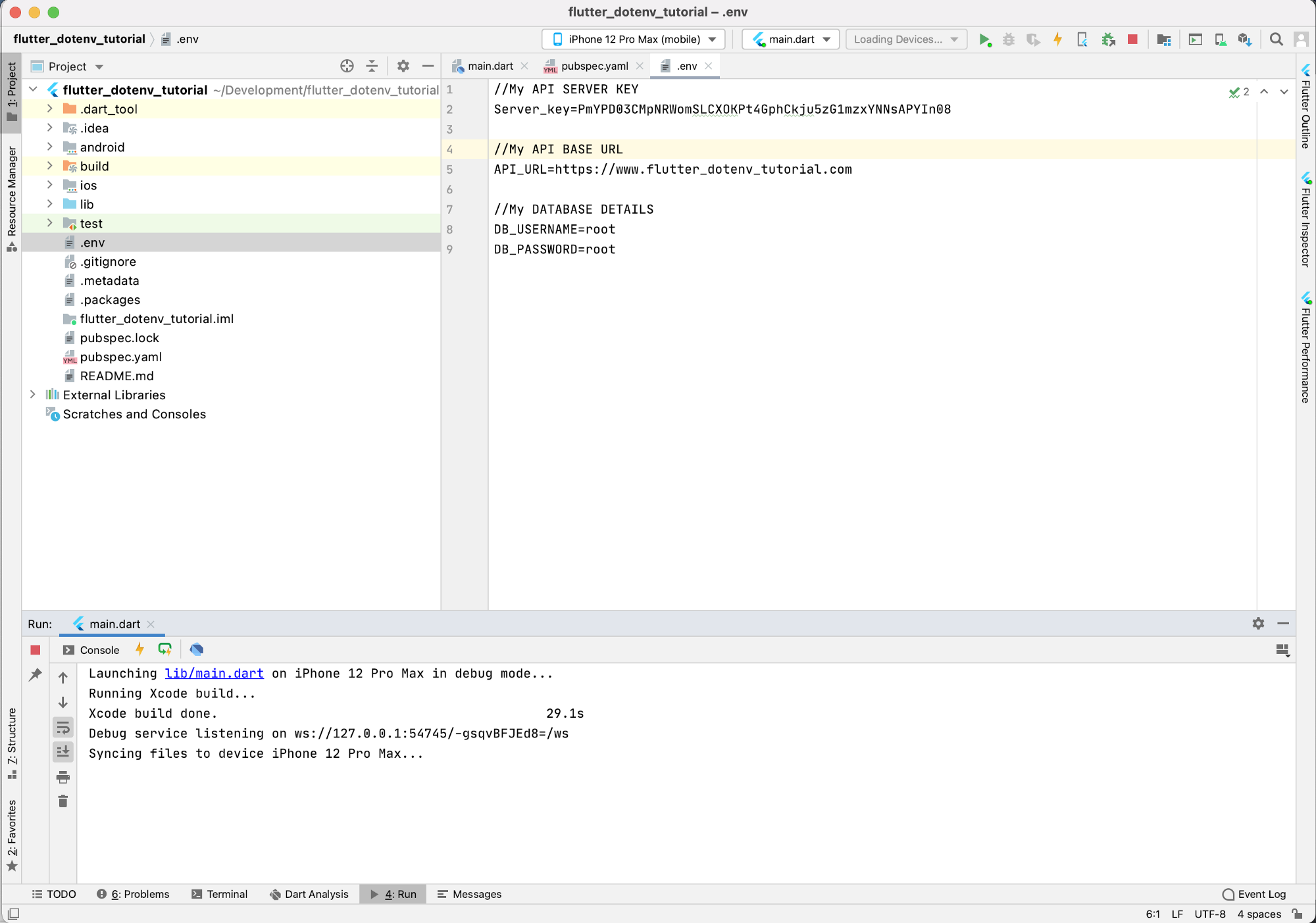This screenshot has width=1316, height=923.
Task: Expand the android folder
Action: (49, 147)
